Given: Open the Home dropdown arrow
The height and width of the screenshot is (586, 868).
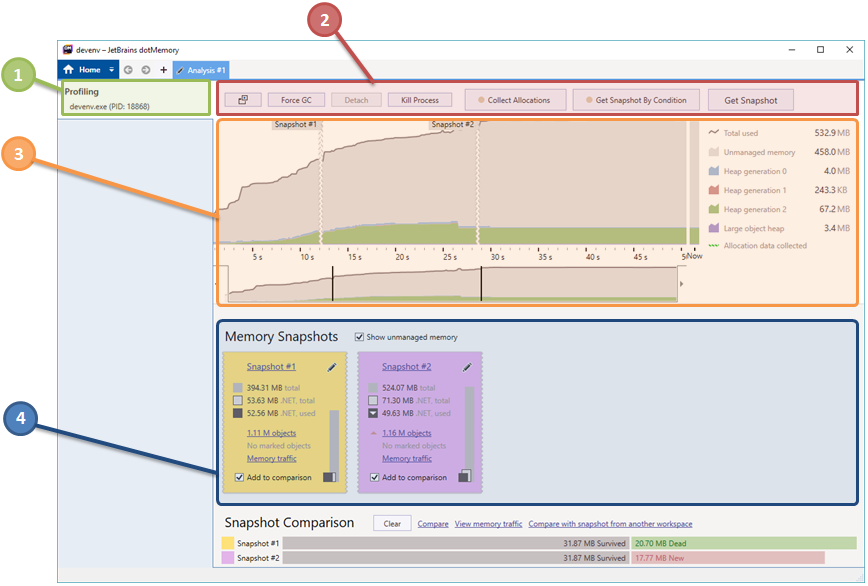Looking at the screenshot, I should pyautogui.click(x=111, y=70).
